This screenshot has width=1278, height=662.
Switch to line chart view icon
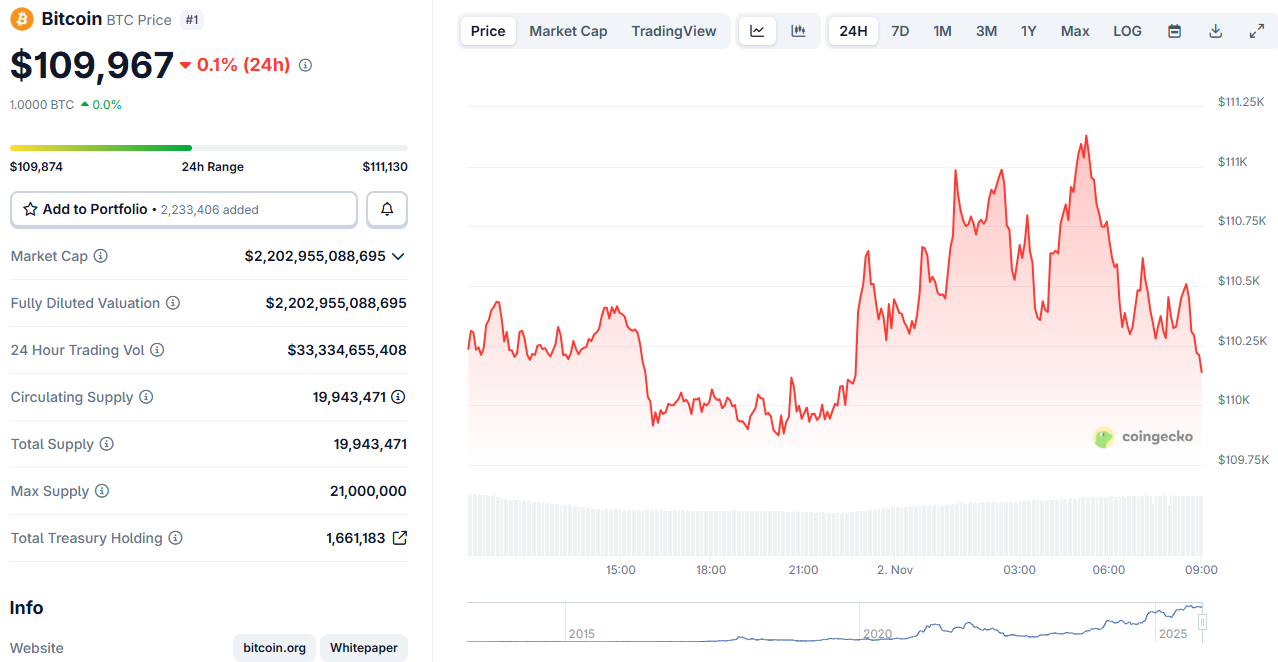757,31
